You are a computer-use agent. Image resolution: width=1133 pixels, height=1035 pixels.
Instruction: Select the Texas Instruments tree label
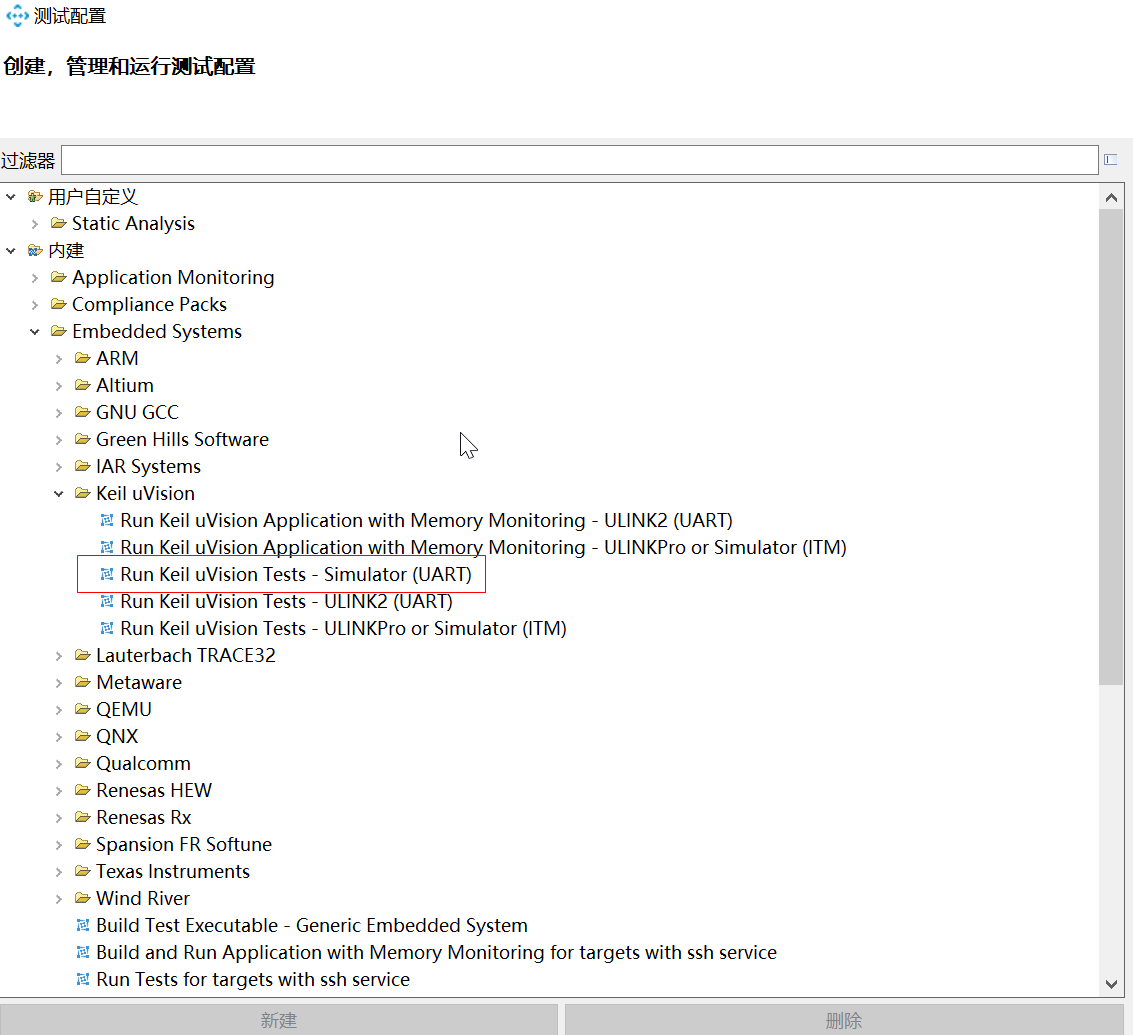click(173, 872)
